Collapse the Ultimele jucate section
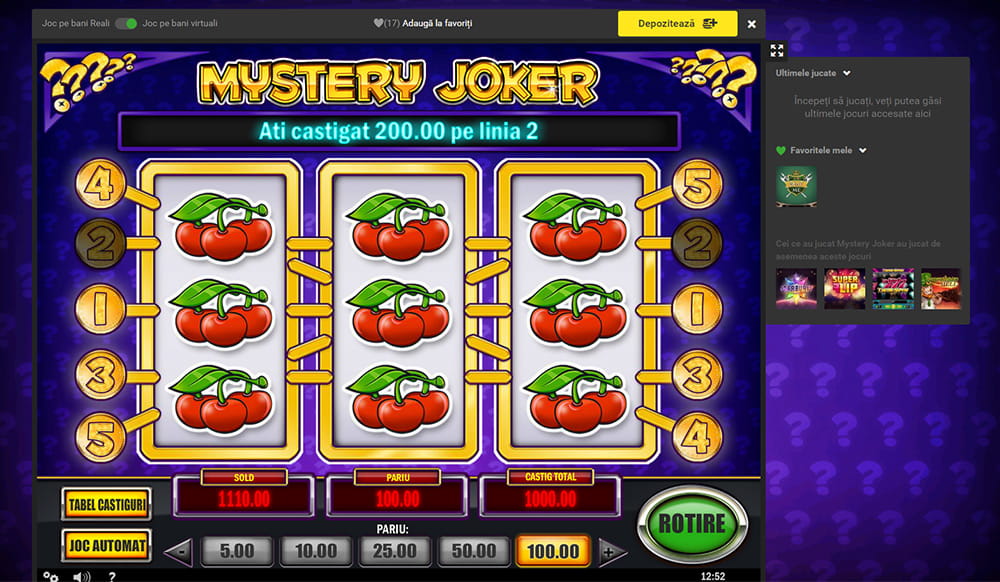1000x582 pixels. (847, 73)
